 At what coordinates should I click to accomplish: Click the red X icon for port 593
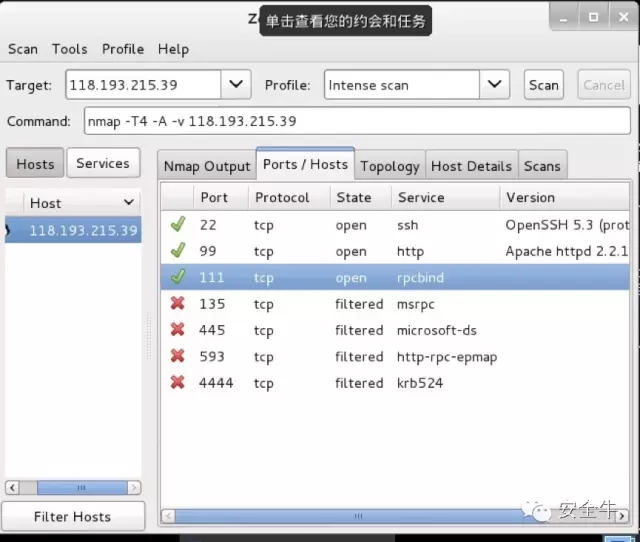coord(178,356)
